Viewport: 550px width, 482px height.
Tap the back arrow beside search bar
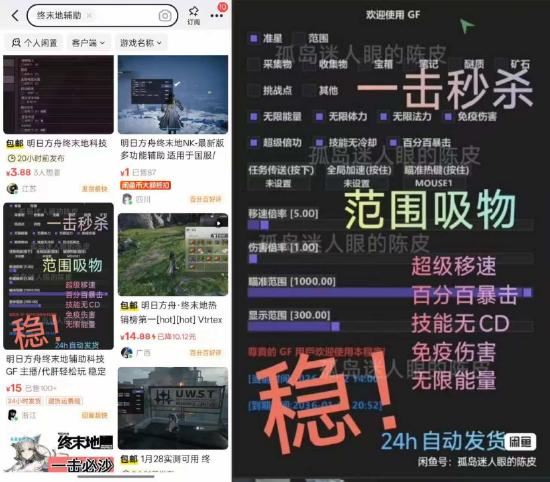click(x=15, y=15)
